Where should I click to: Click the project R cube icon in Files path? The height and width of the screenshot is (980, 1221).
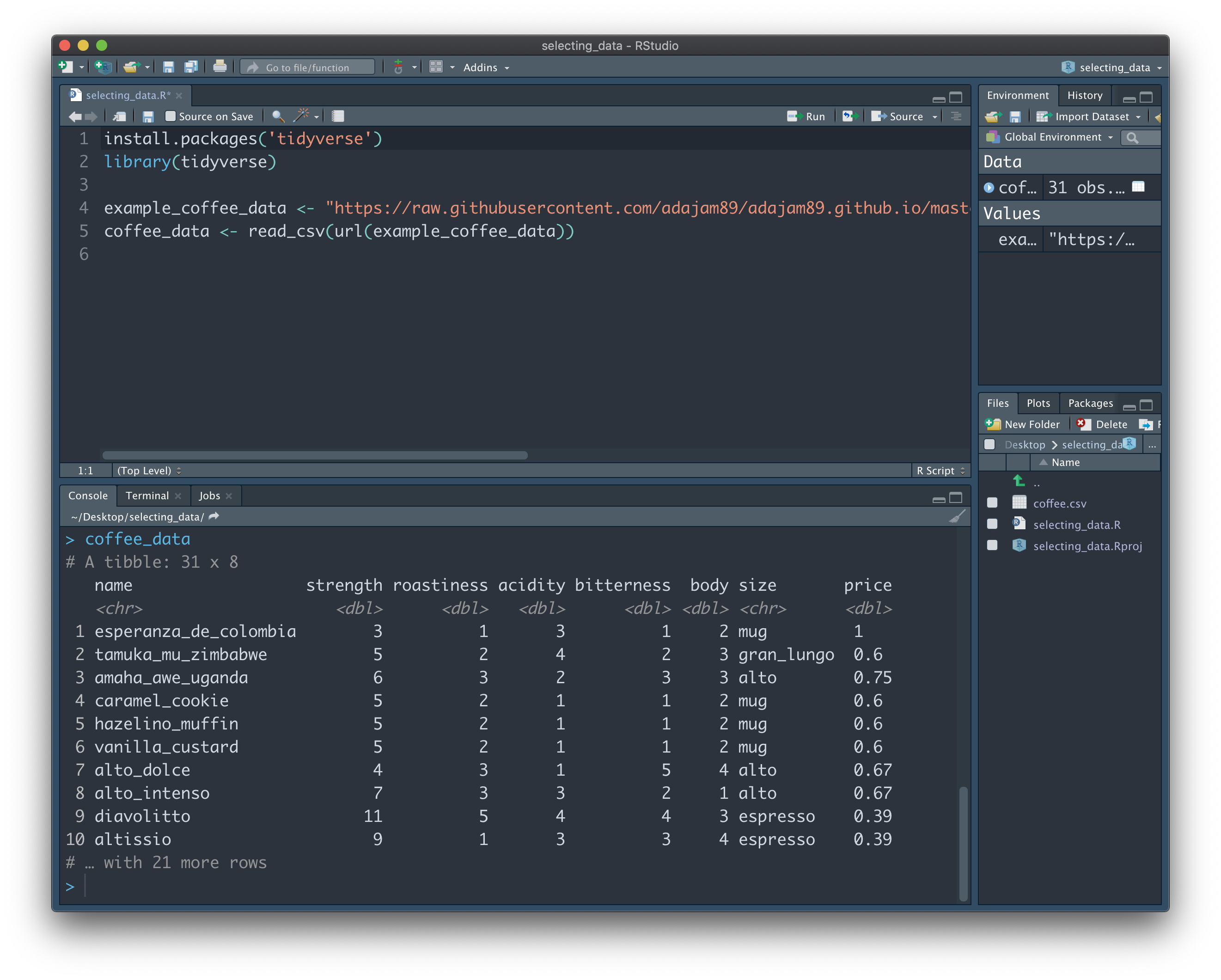click(x=1129, y=444)
